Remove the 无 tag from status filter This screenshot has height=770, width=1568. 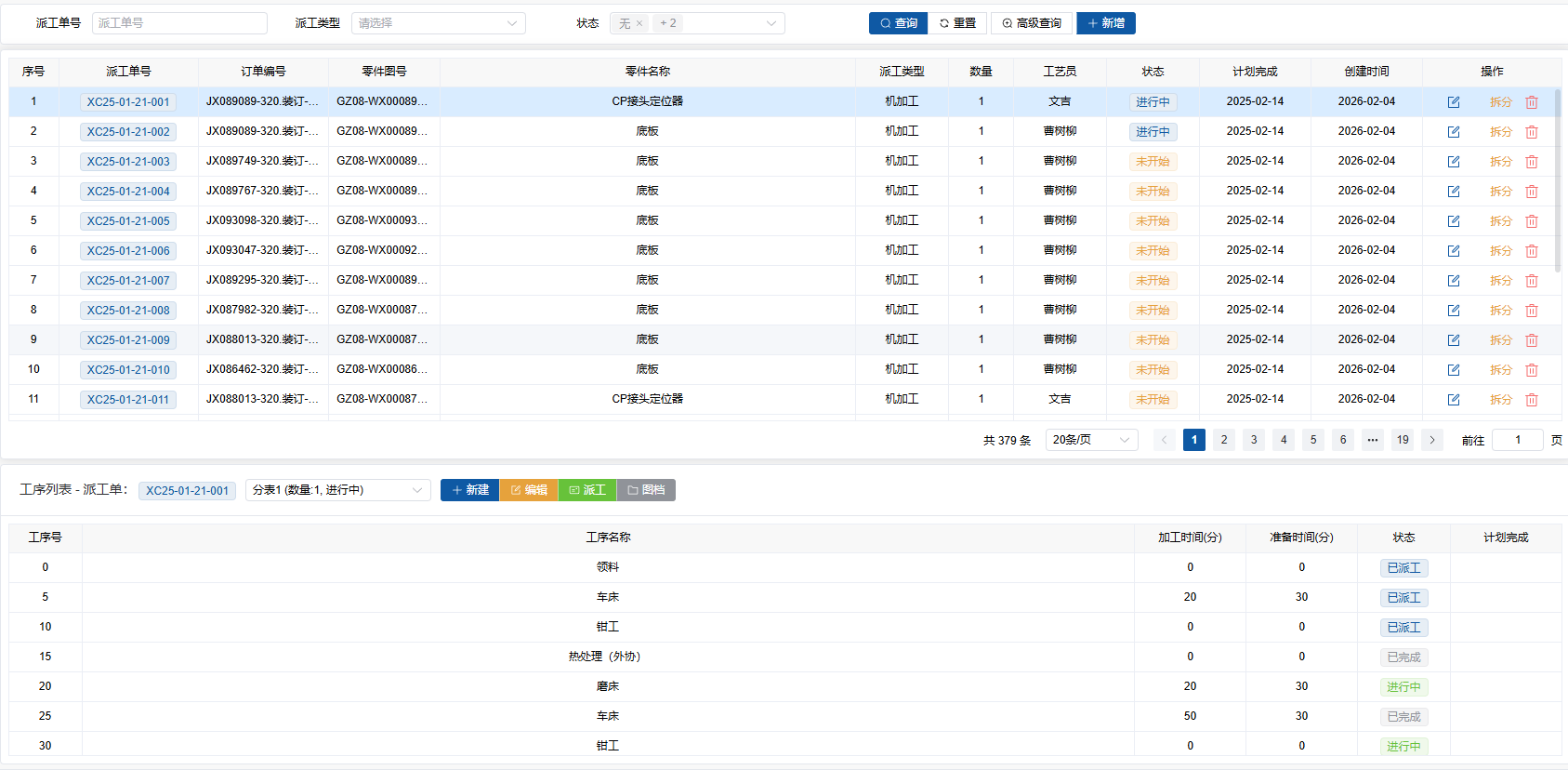coord(639,23)
